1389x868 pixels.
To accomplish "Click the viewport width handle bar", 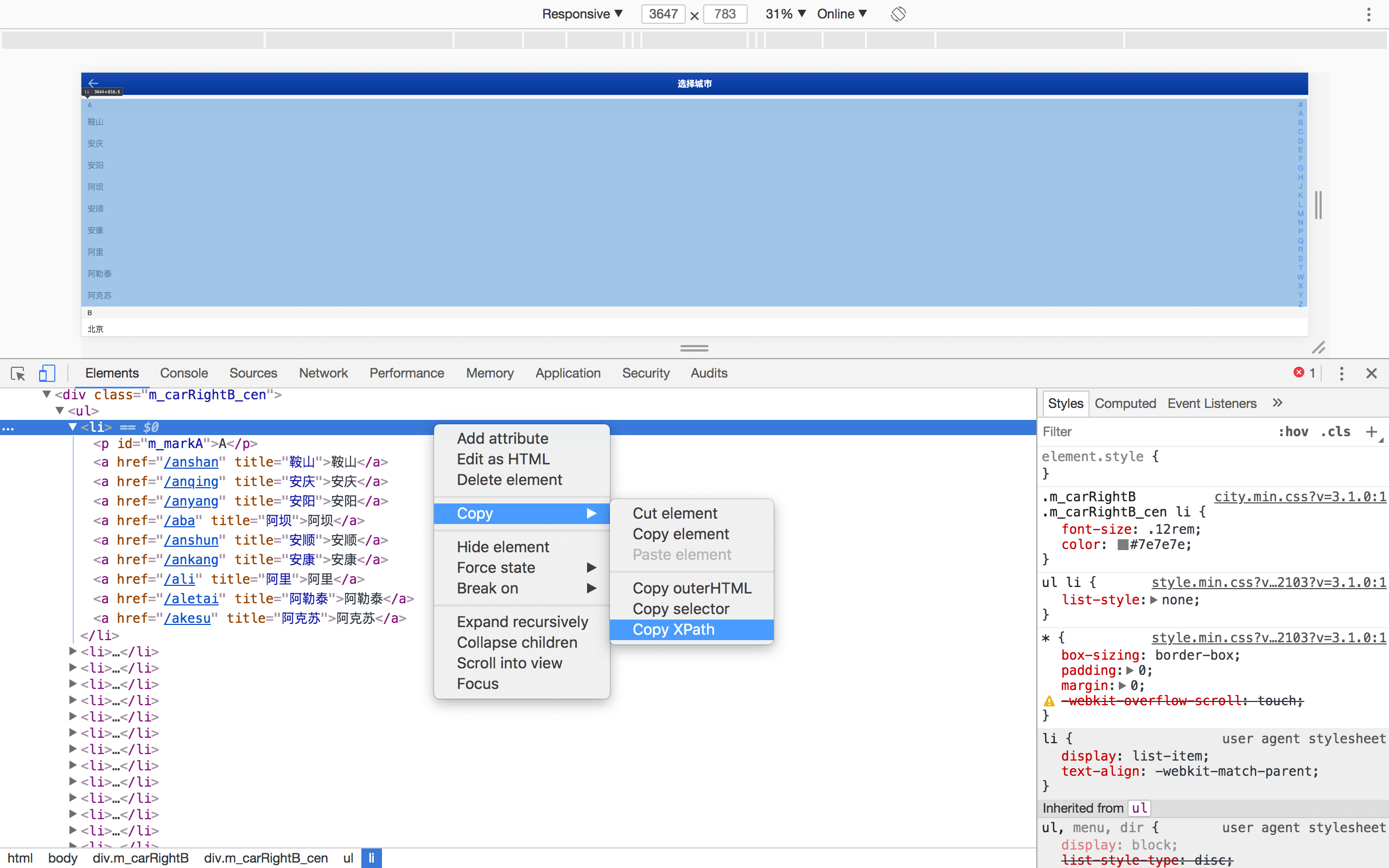I will pos(1318,205).
